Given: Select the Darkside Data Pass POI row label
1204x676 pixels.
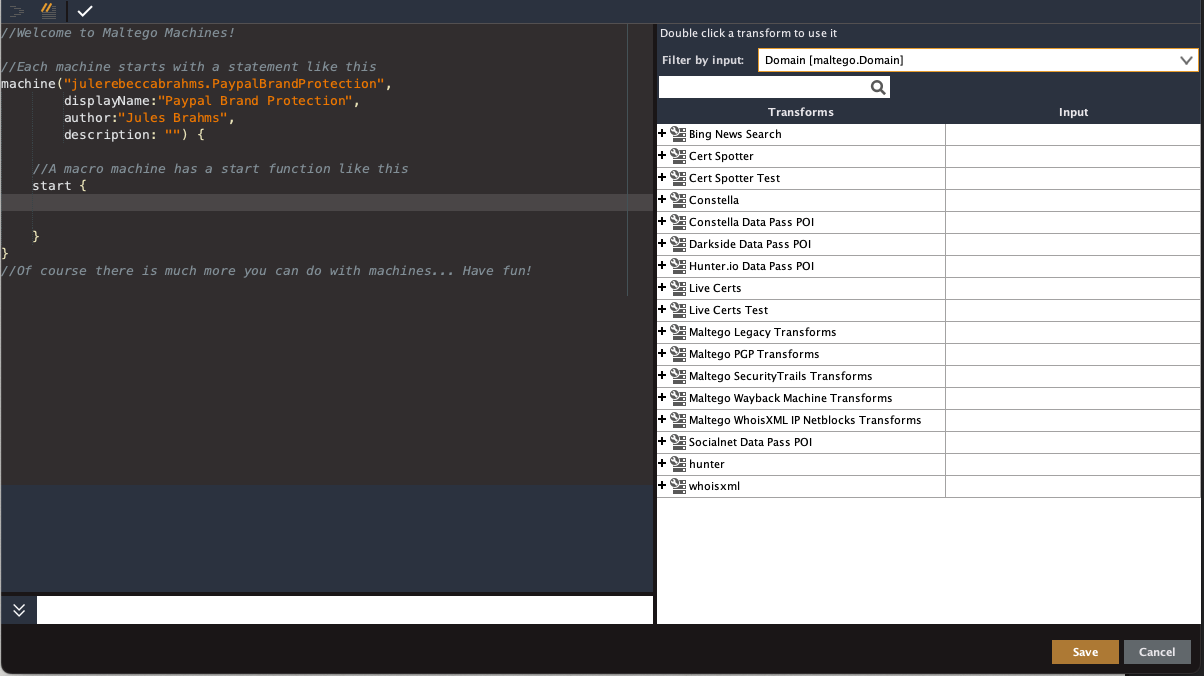Looking at the screenshot, I should coord(750,244).
